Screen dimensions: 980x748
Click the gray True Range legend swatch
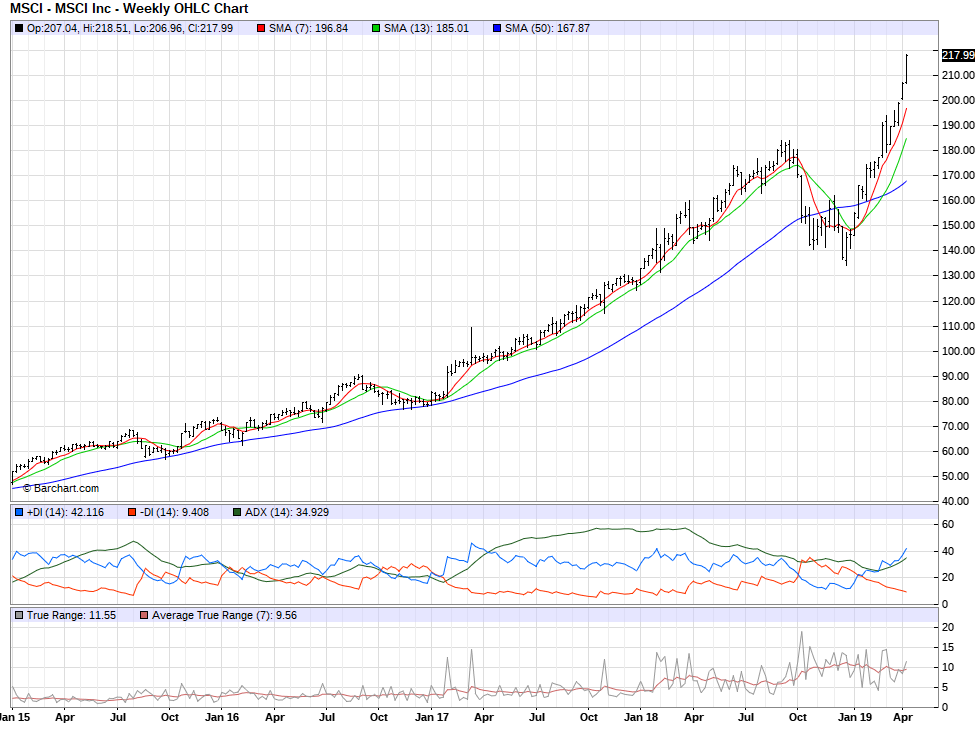[19, 615]
